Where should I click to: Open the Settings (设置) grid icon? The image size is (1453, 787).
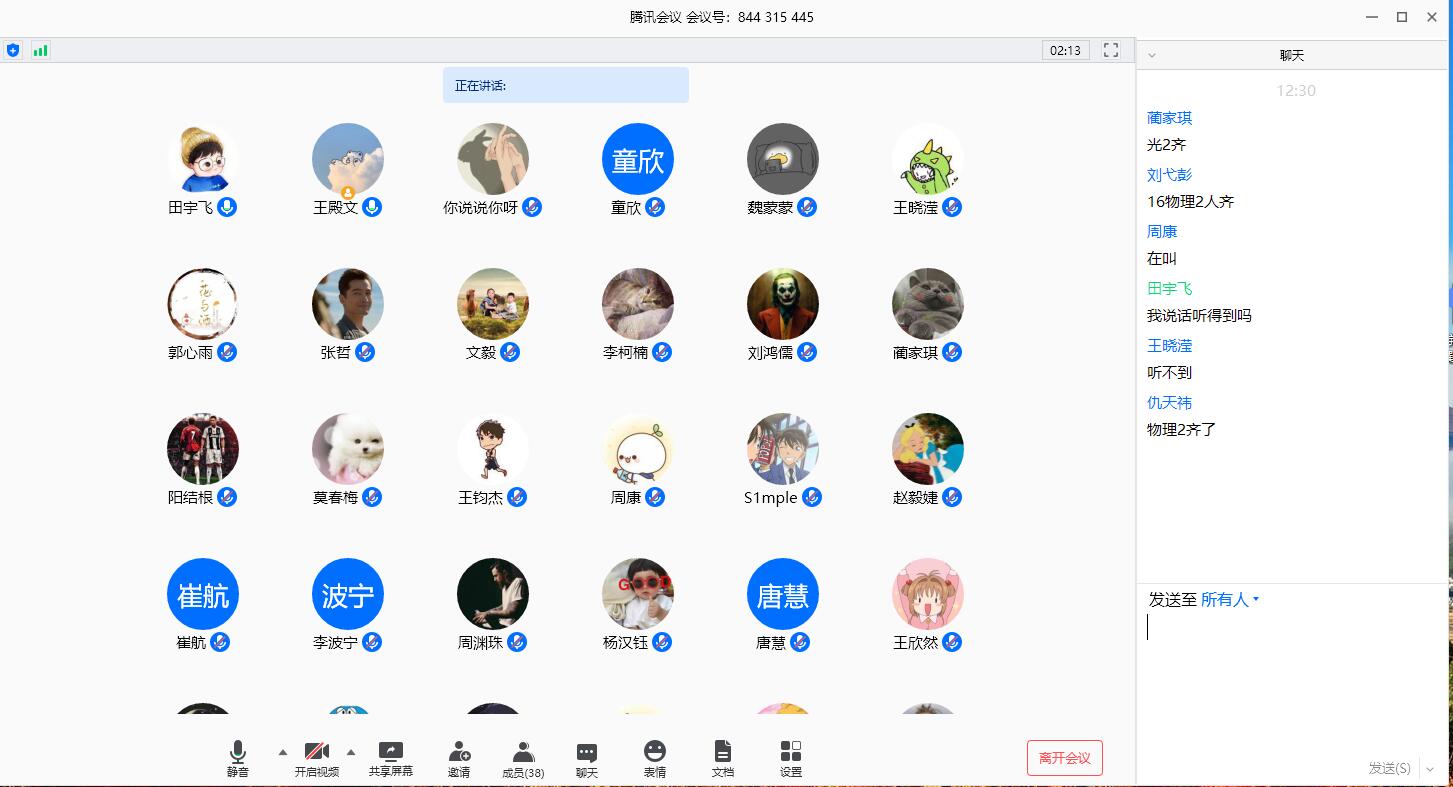coord(791,752)
